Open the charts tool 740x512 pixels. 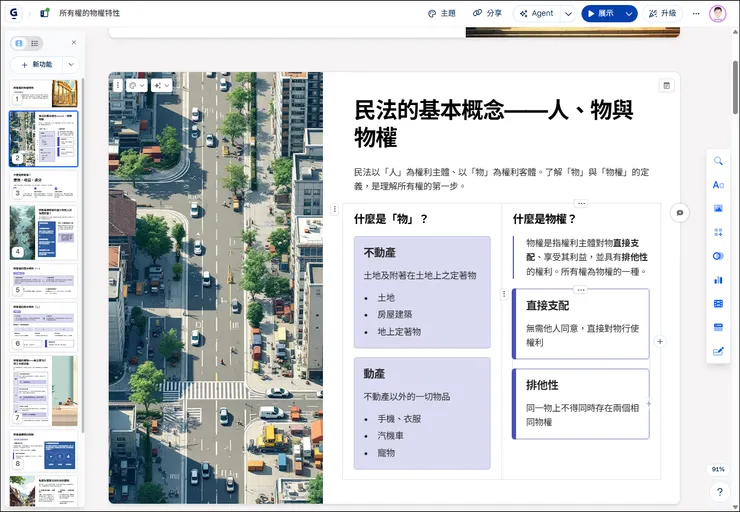point(718,280)
